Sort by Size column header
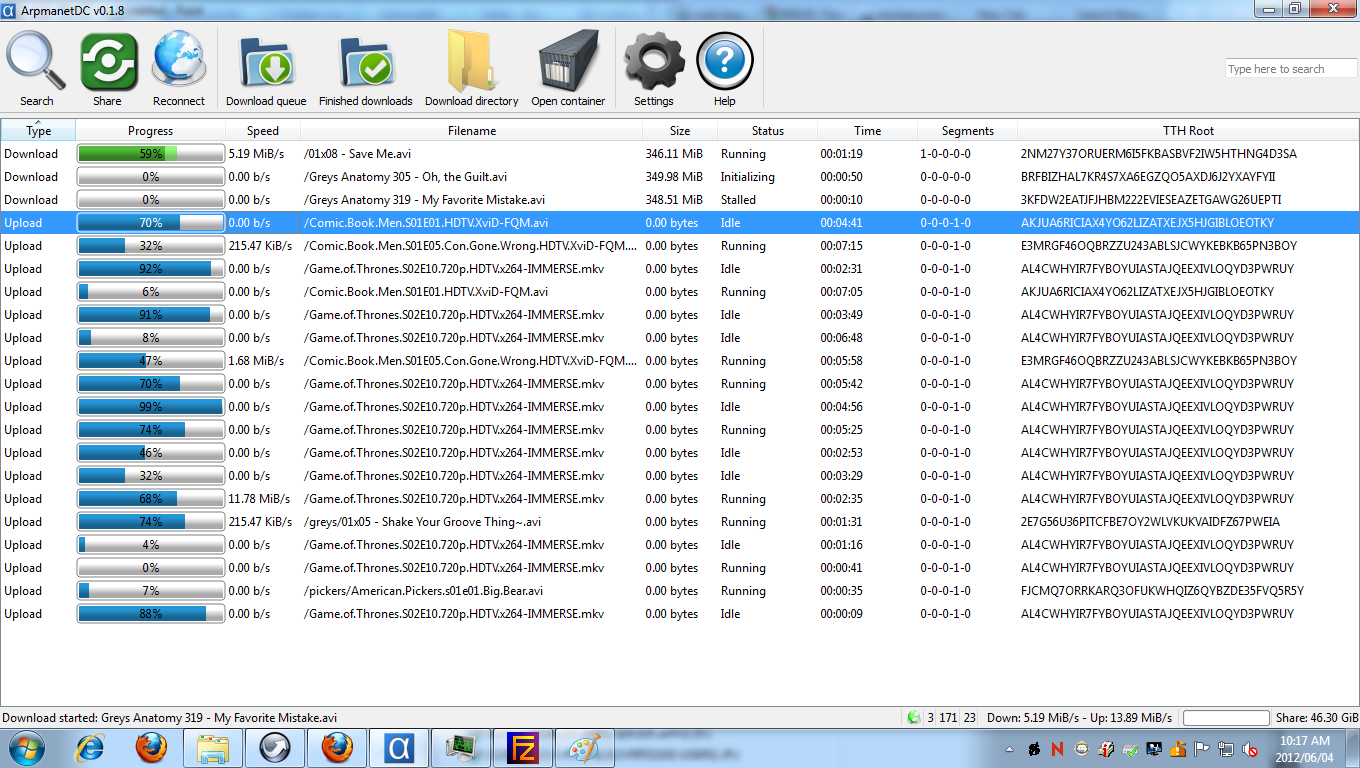Screen dimensions: 1360x768 point(680,131)
